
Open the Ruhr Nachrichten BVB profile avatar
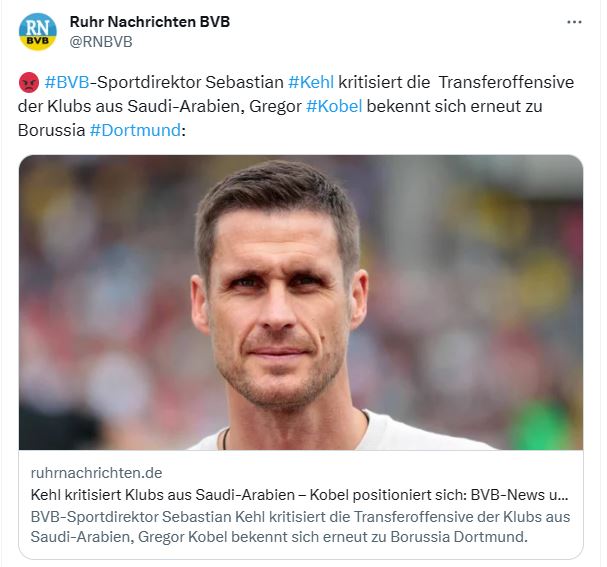pos(38,32)
